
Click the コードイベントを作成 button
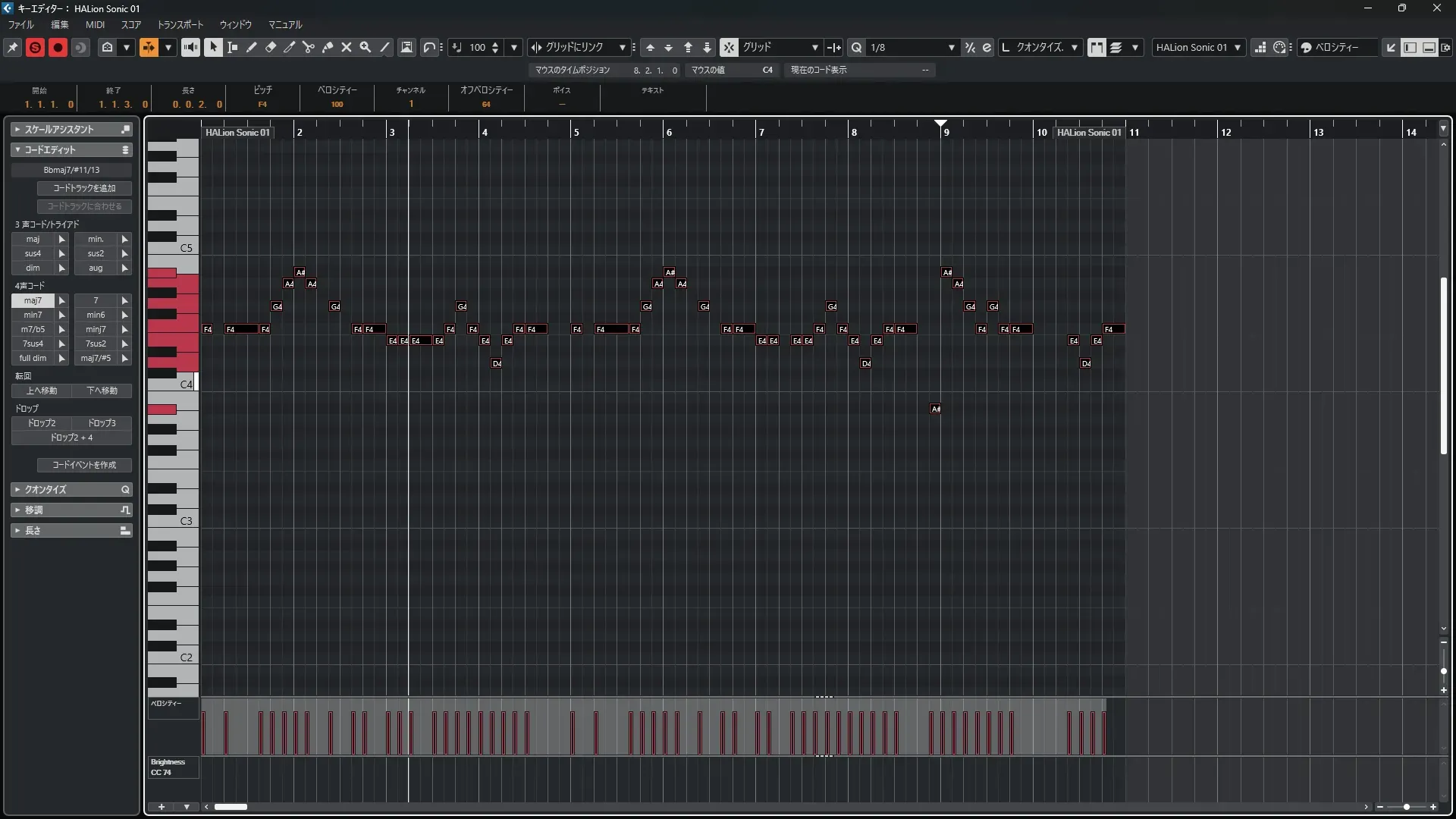click(x=84, y=465)
